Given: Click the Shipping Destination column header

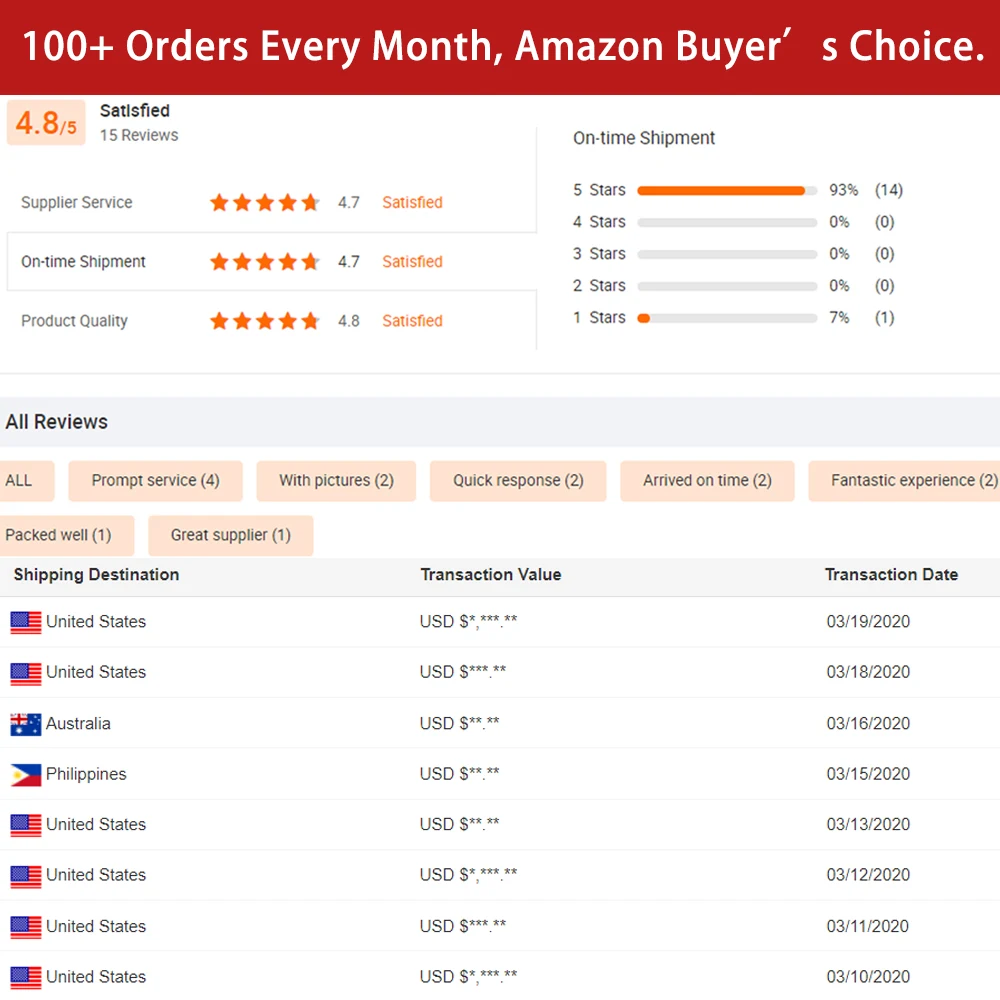Looking at the screenshot, I should pyautogui.click(x=96, y=575).
